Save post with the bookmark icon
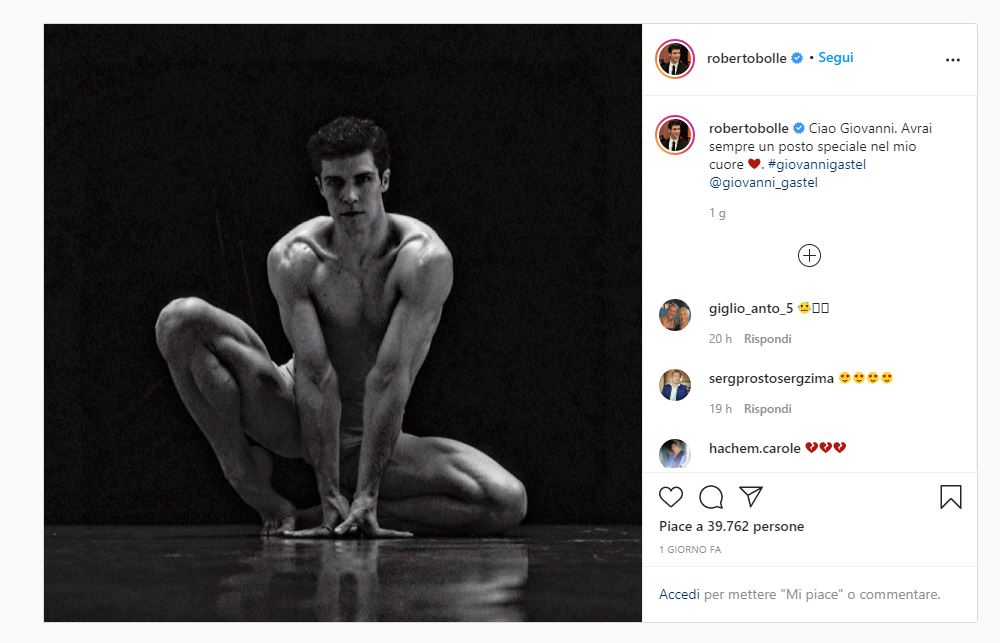 coord(951,497)
